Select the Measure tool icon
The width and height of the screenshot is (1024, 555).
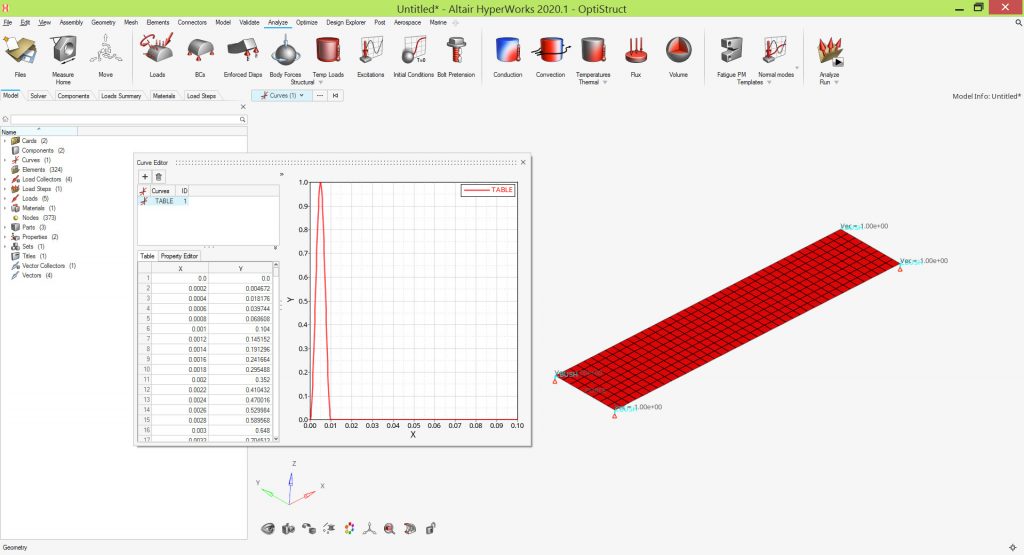tap(63, 52)
